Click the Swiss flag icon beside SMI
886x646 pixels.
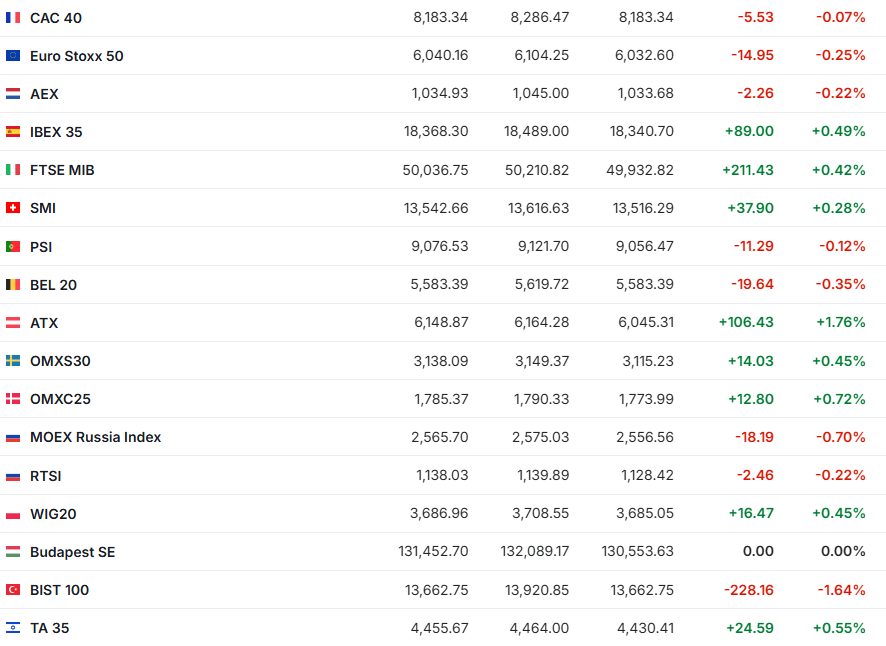click(x=13, y=208)
